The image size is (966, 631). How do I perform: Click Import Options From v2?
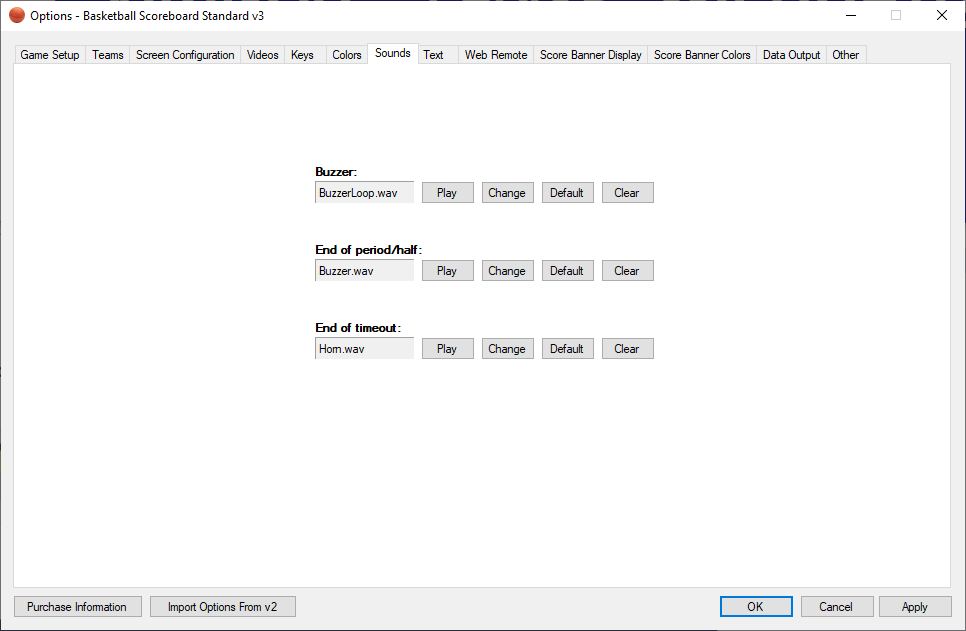point(222,607)
